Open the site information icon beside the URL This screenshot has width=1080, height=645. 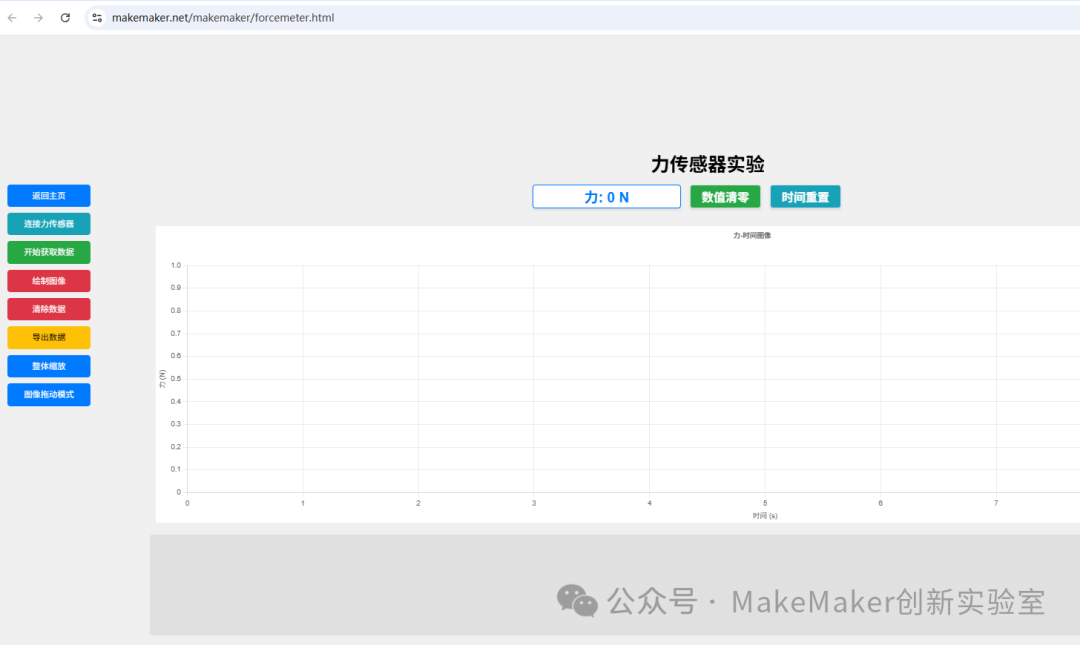[97, 18]
